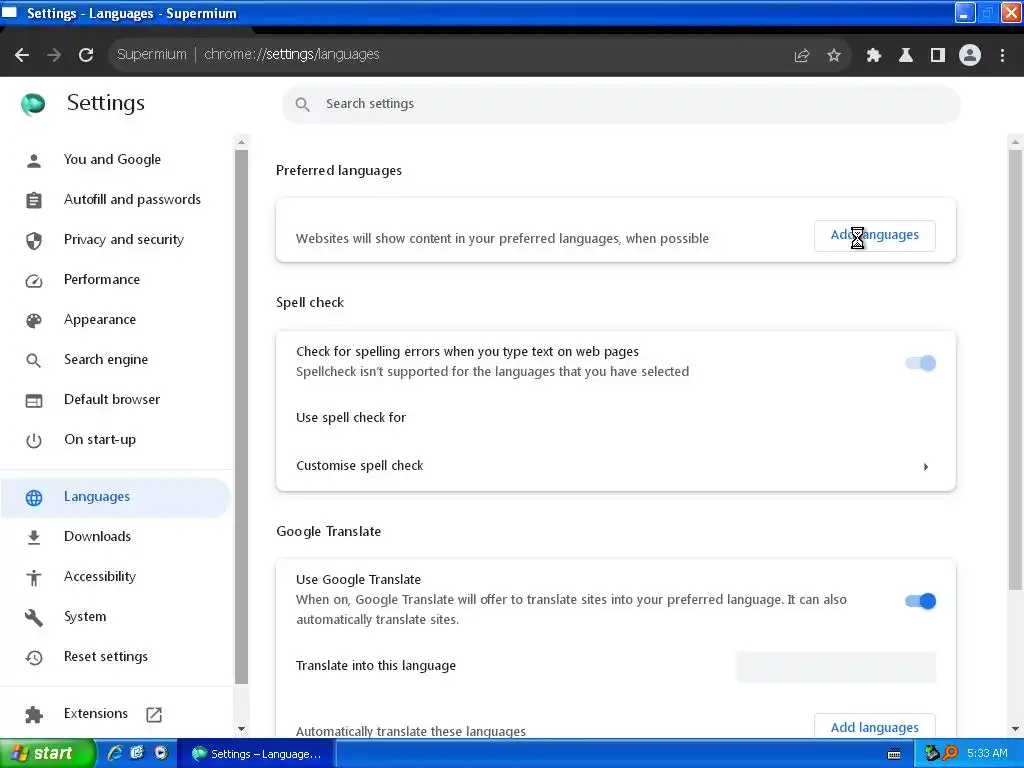Viewport: 1024px width, 768px height.
Task: Click the System wrench icon
Action: pyautogui.click(x=34, y=617)
